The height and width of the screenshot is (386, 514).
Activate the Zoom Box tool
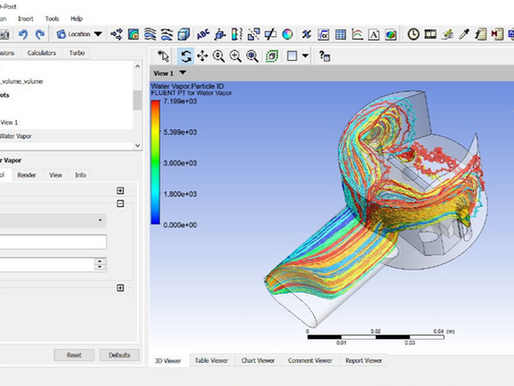(235, 56)
